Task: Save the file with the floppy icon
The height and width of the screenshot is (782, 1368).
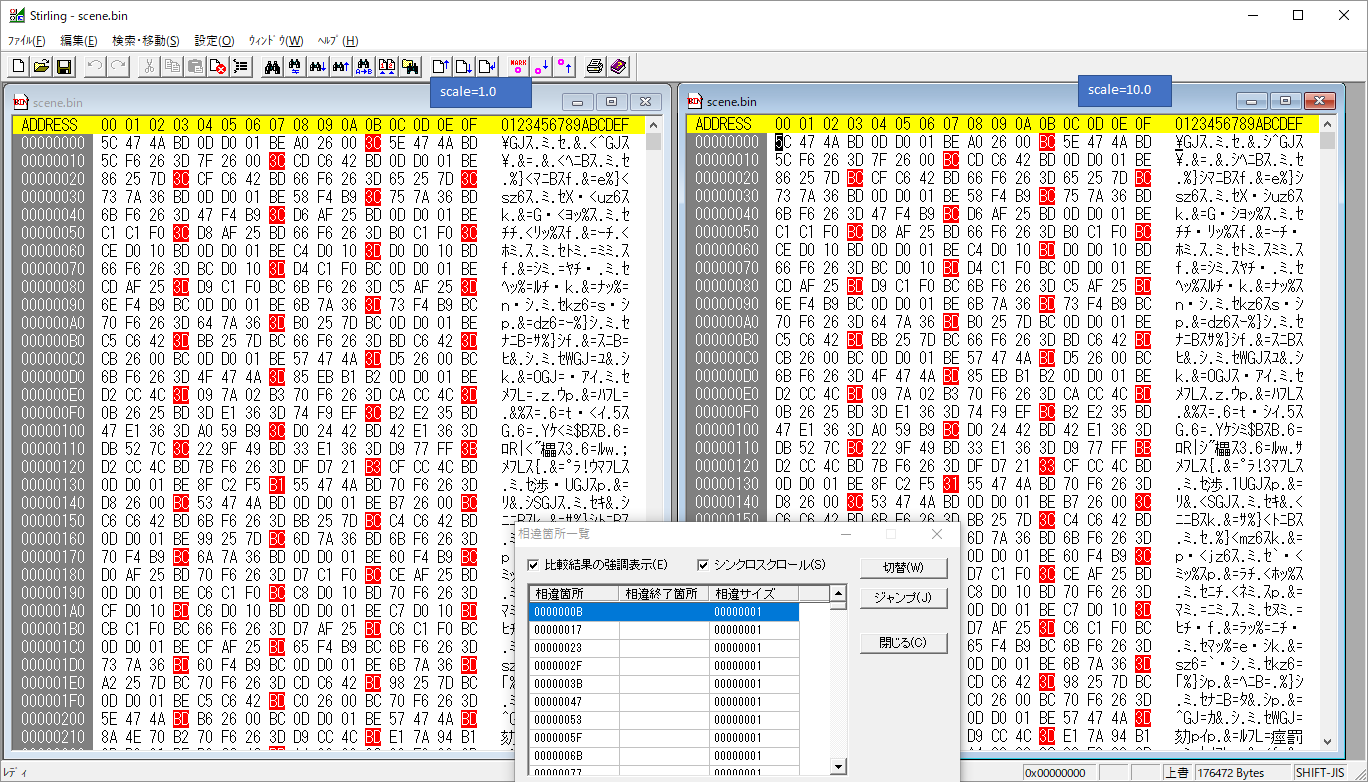Action: point(64,67)
